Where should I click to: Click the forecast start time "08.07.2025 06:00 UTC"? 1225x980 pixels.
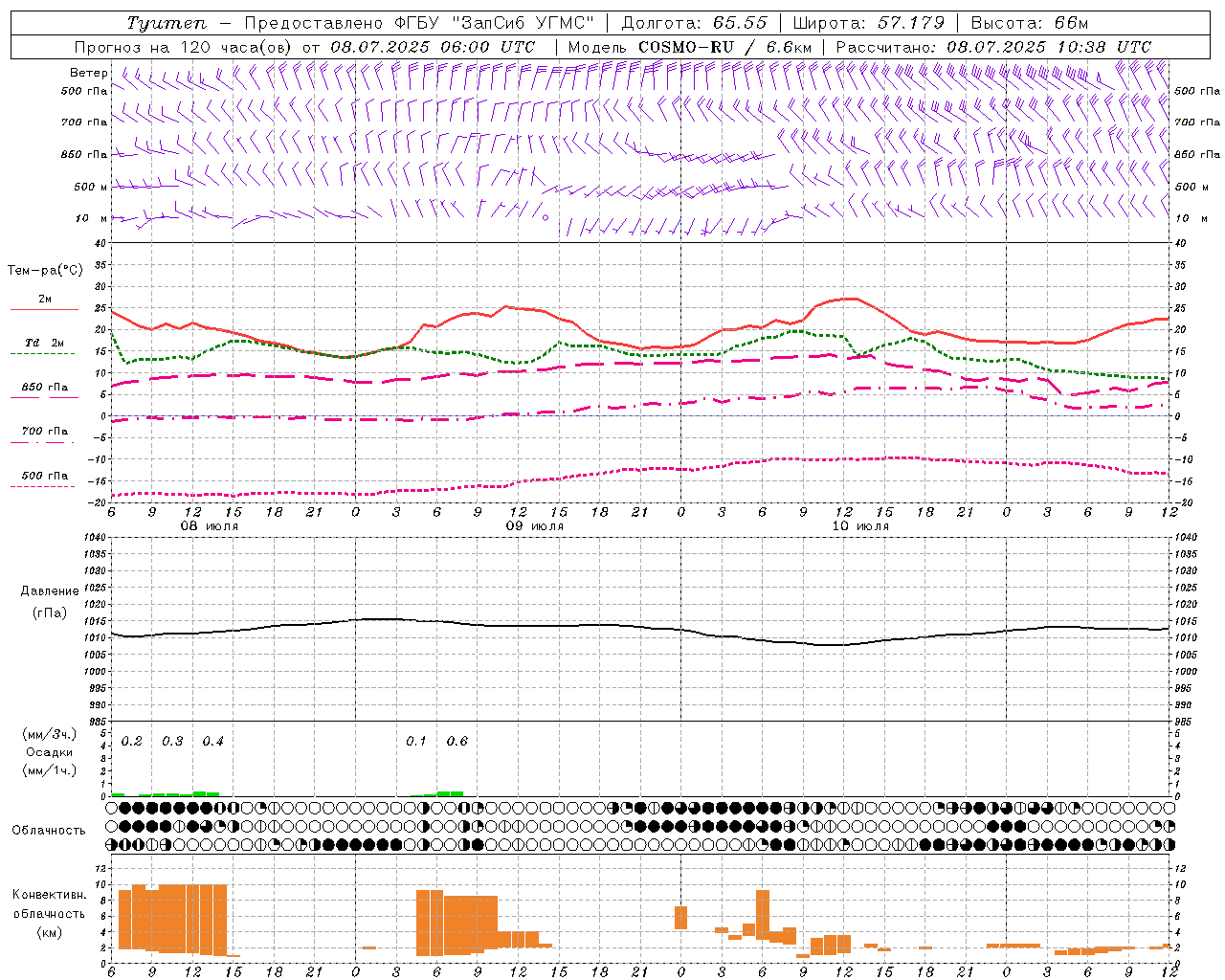[x=433, y=47]
